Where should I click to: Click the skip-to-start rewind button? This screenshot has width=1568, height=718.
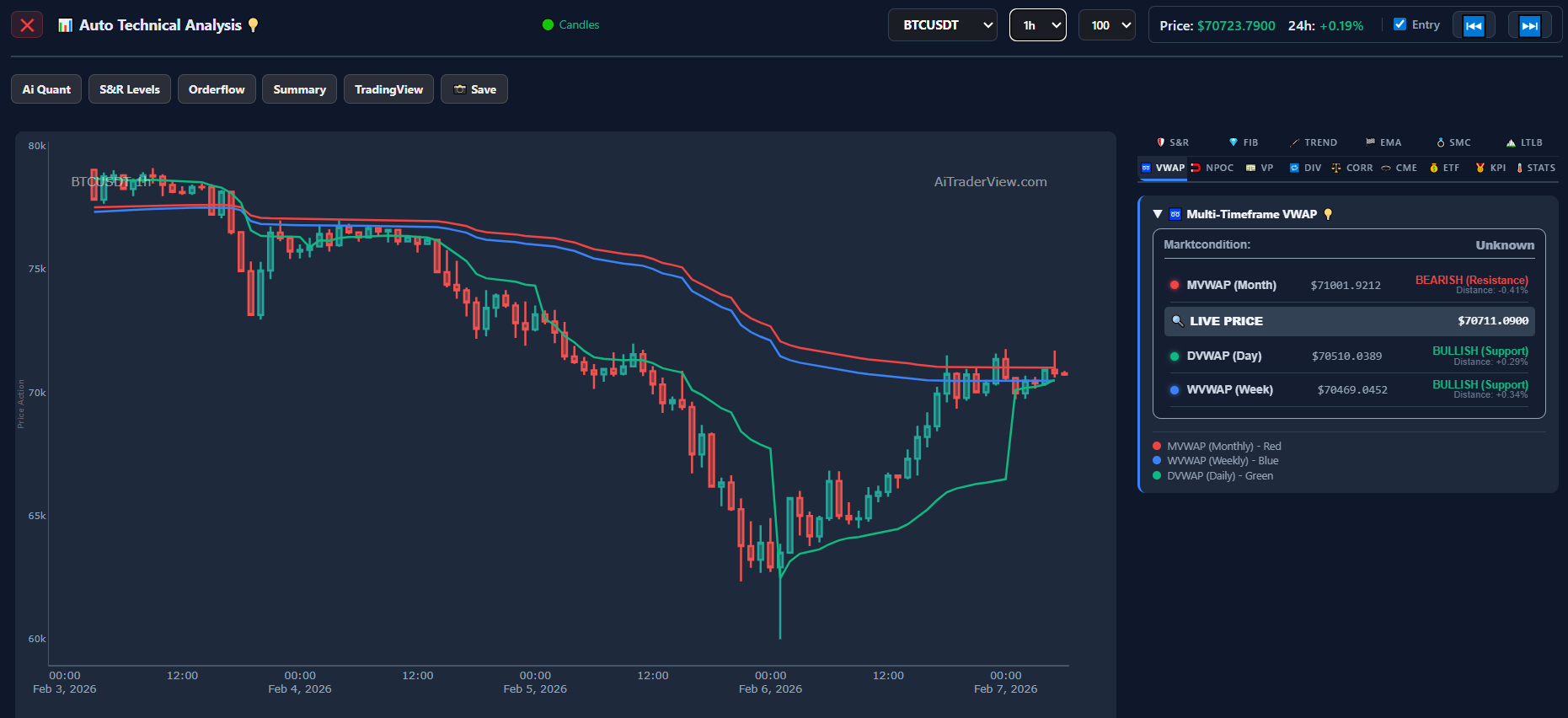1473,25
